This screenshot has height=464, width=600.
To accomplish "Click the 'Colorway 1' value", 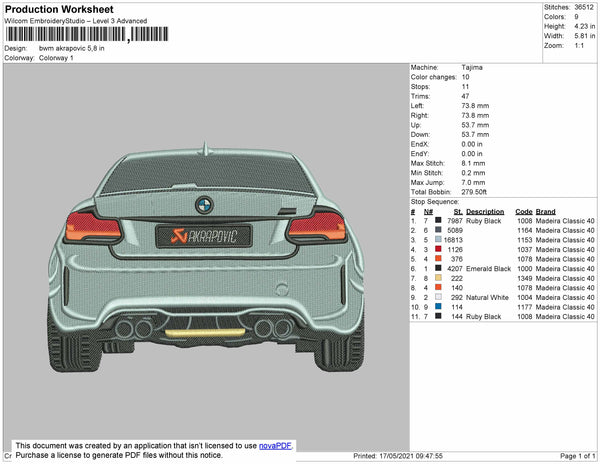I will coord(56,58).
